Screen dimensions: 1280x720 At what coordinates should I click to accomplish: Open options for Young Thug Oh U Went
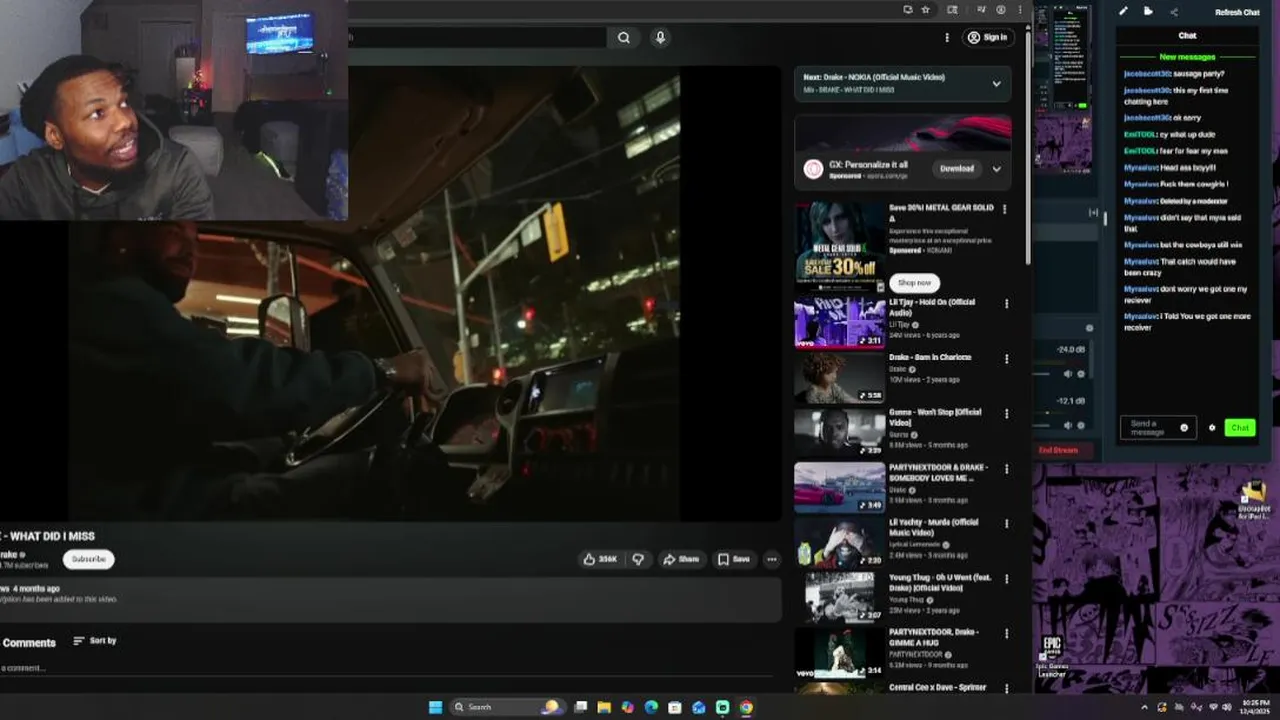[1006, 578]
